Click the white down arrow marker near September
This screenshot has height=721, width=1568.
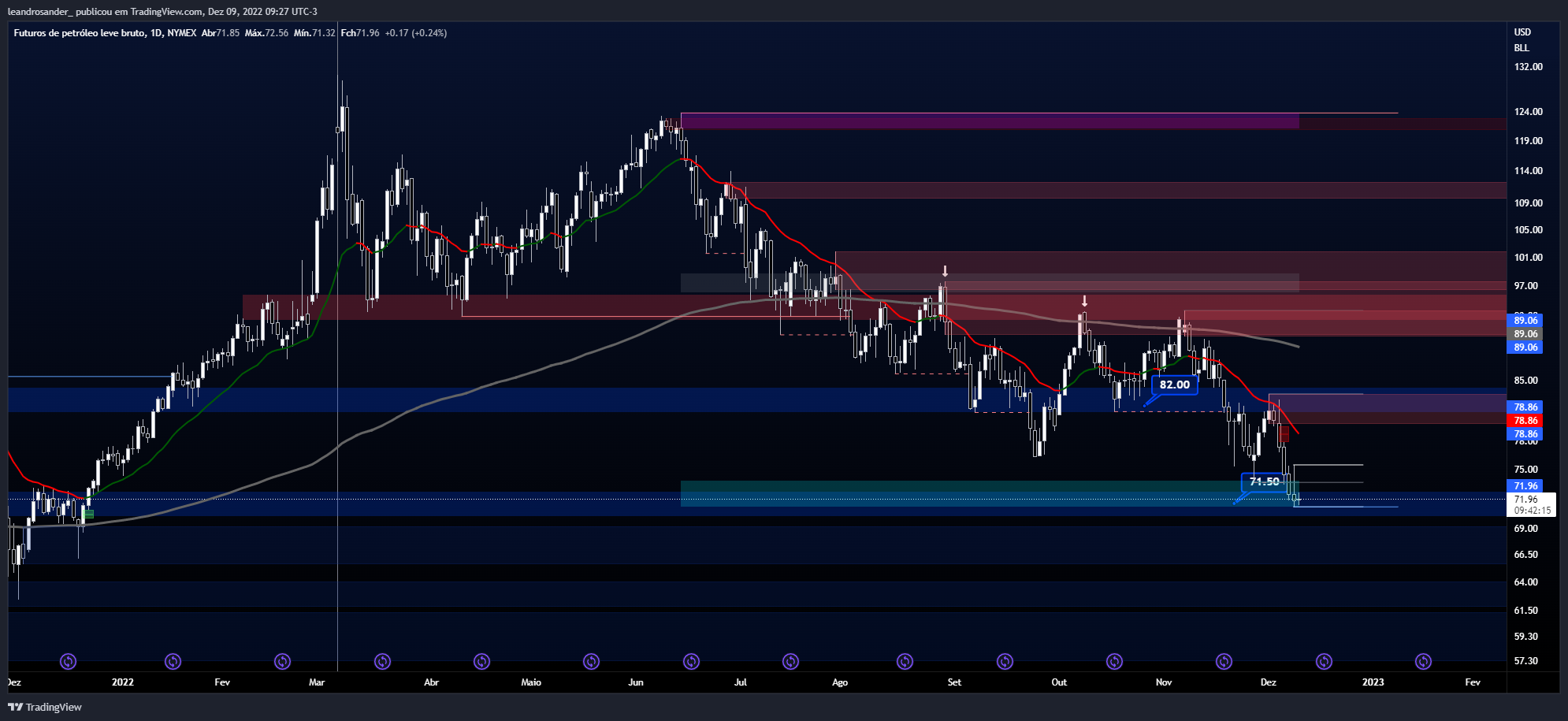click(945, 271)
